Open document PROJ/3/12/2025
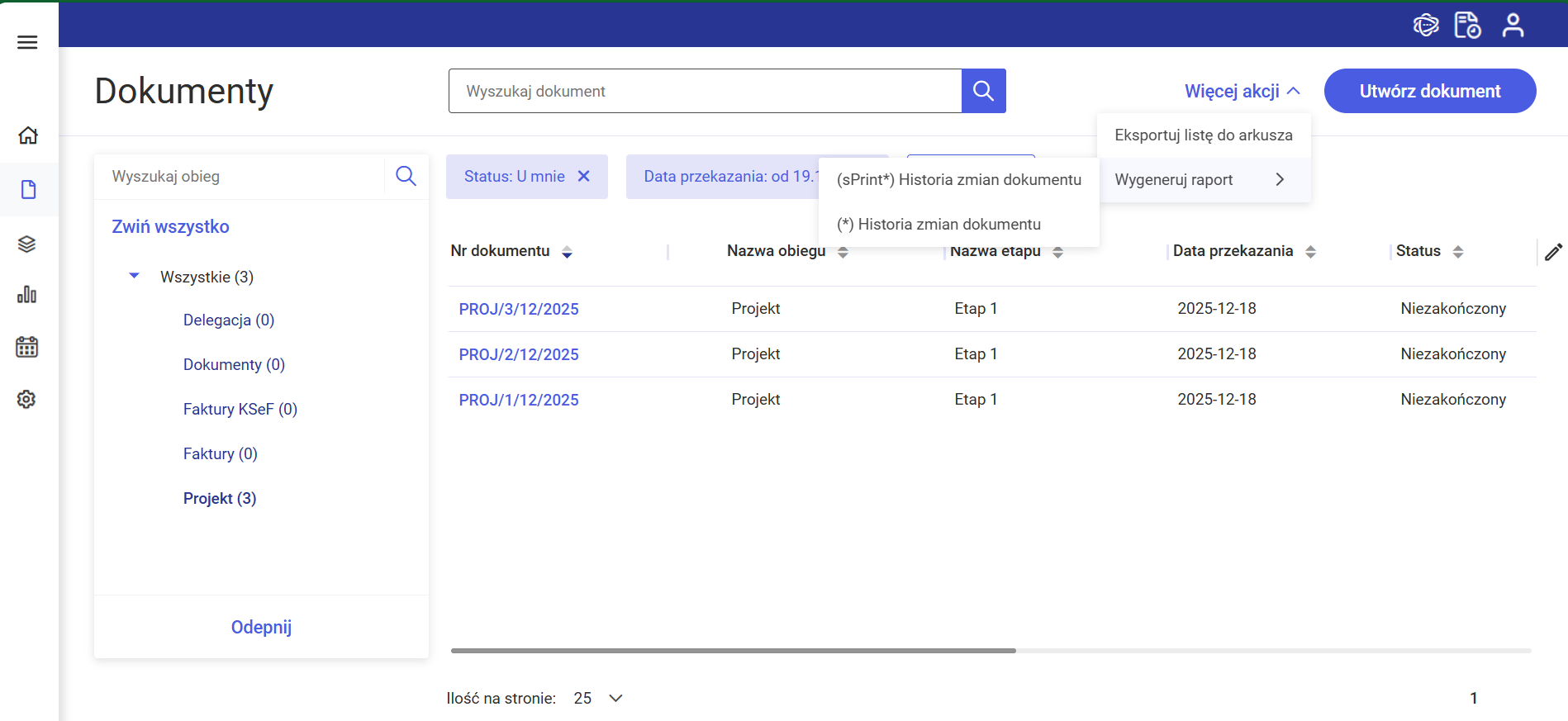This screenshot has width=1568, height=721. [519, 309]
